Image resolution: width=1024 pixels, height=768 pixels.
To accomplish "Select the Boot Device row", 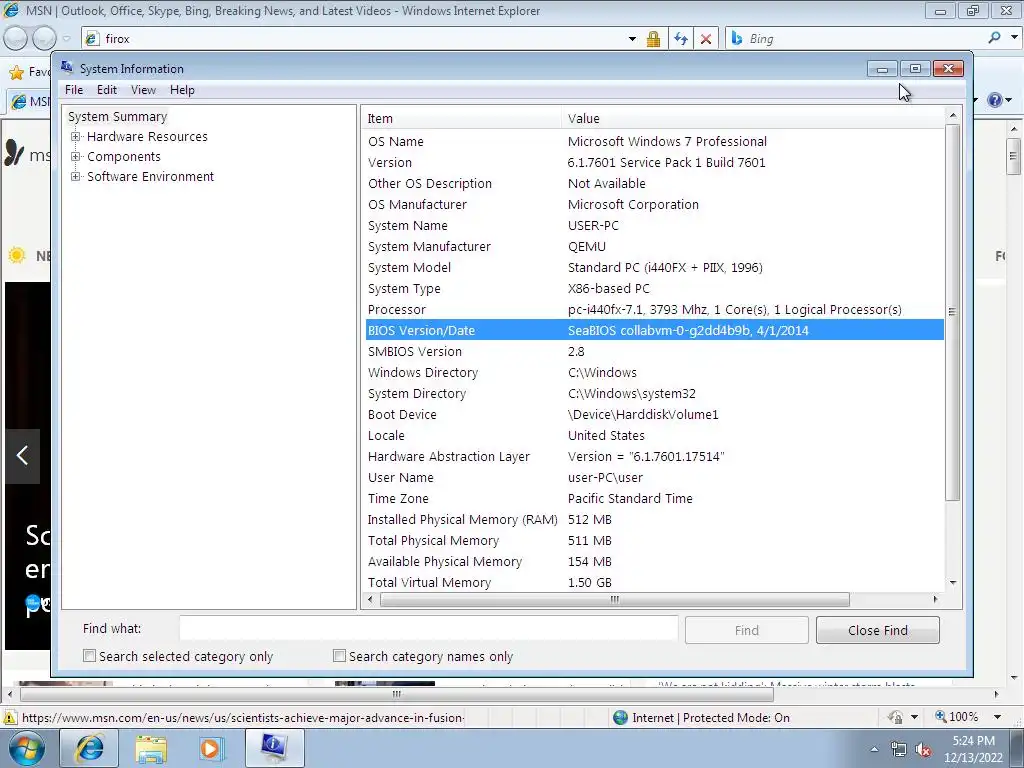I will click(x=654, y=414).
